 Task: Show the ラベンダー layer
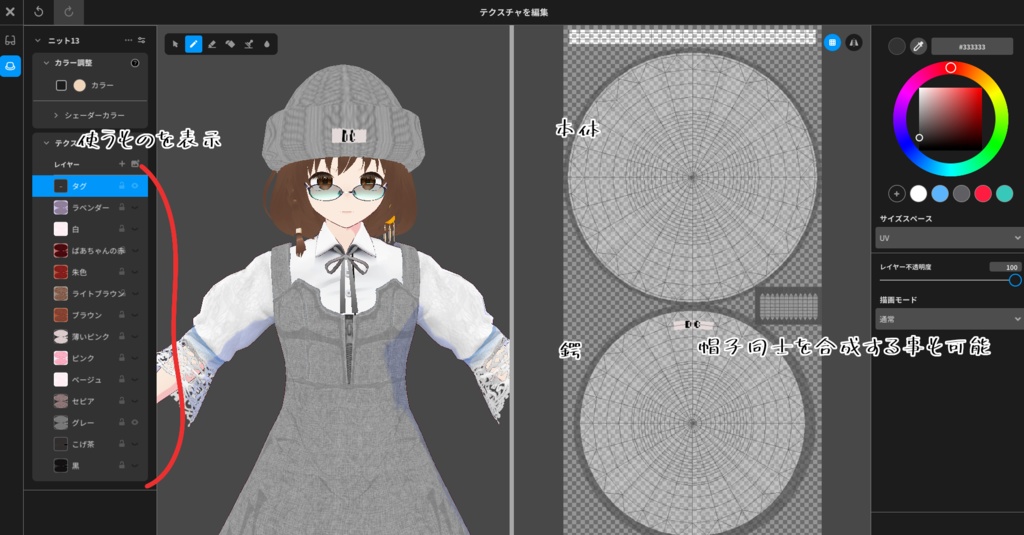[135, 208]
